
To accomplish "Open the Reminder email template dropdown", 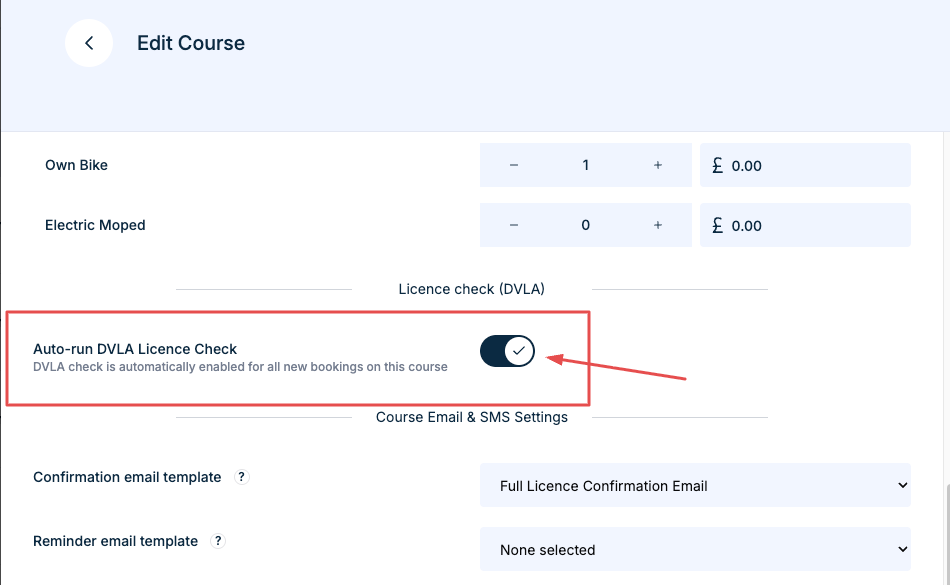I will pyautogui.click(x=695, y=549).
